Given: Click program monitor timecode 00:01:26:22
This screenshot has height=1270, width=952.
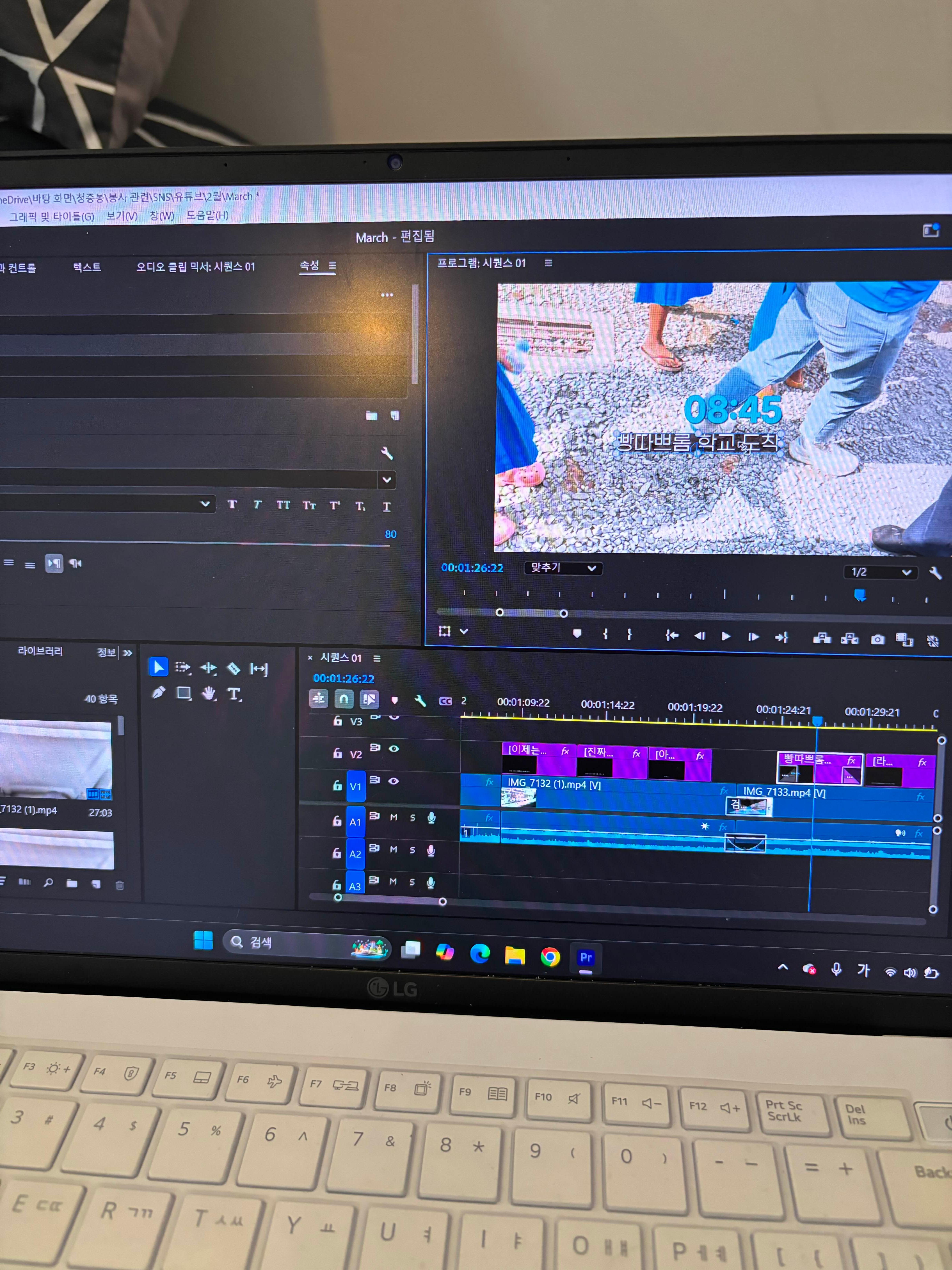Looking at the screenshot, I should [x=472, y=568].
